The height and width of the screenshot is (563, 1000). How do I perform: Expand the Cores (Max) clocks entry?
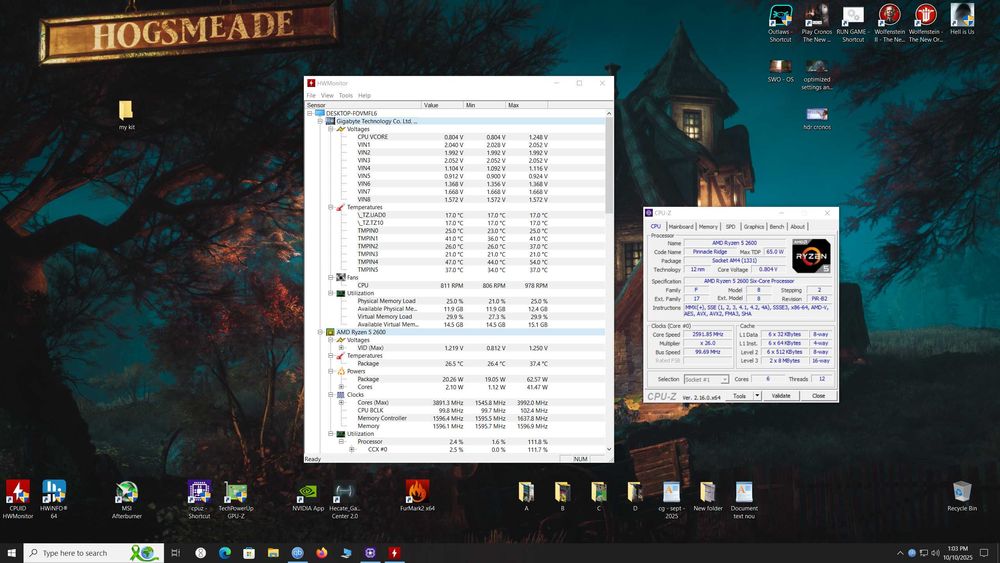(340, 402)
